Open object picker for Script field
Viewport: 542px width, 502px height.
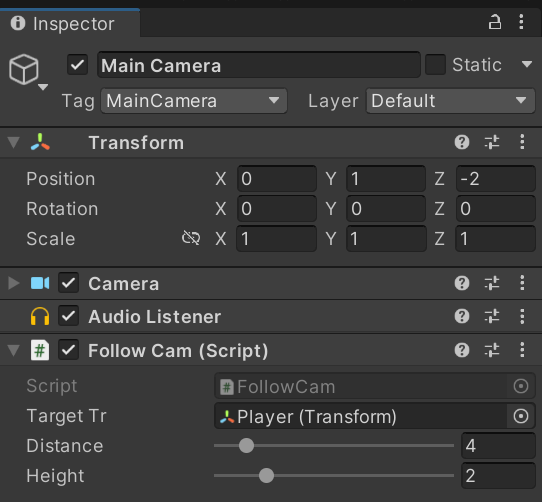521,386
